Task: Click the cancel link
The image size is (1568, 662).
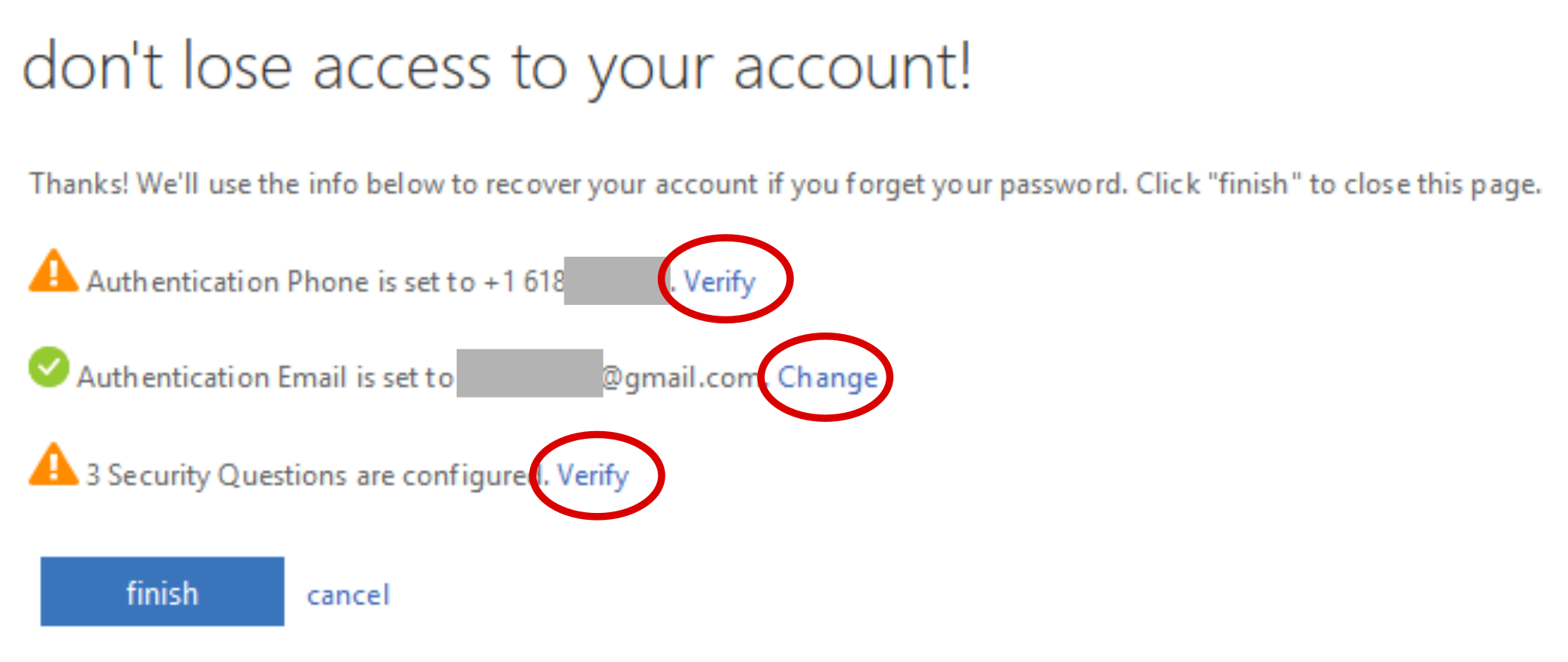Action: (x=348, y=595)
